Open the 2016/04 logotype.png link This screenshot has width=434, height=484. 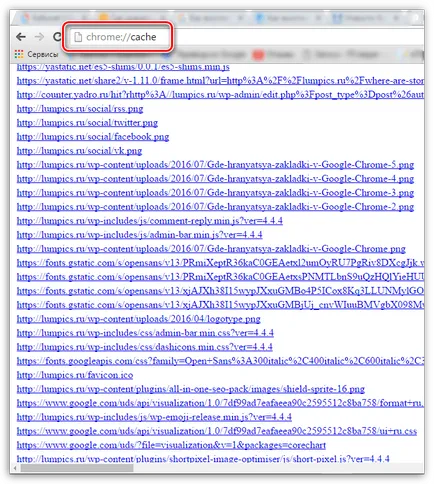coord(139,319)
